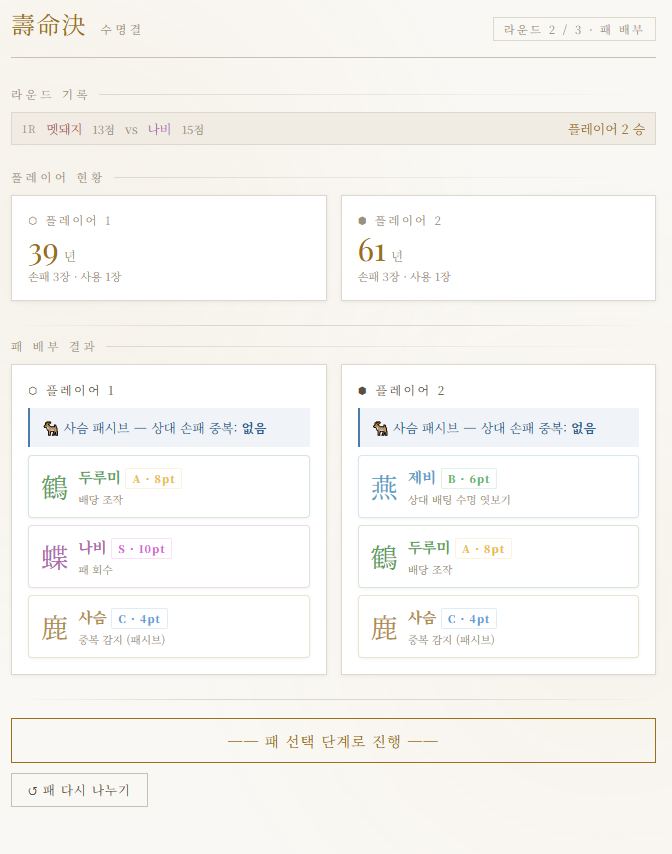
Task: Select Player 1's 두루미 card
Action: pos(169,486)
